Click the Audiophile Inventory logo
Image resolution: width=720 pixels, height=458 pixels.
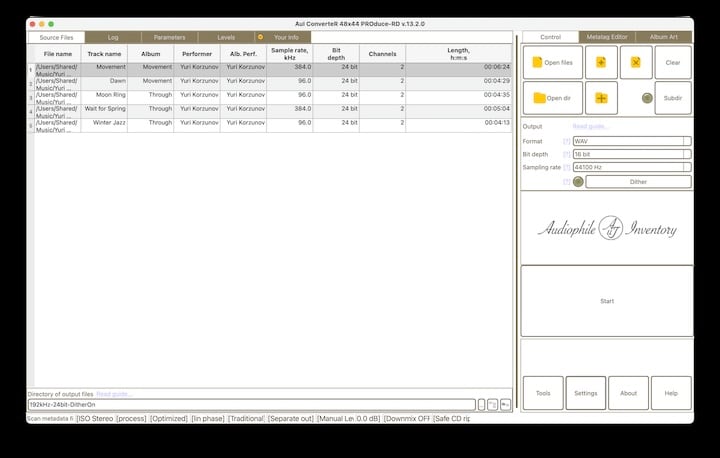pos(607,228)
